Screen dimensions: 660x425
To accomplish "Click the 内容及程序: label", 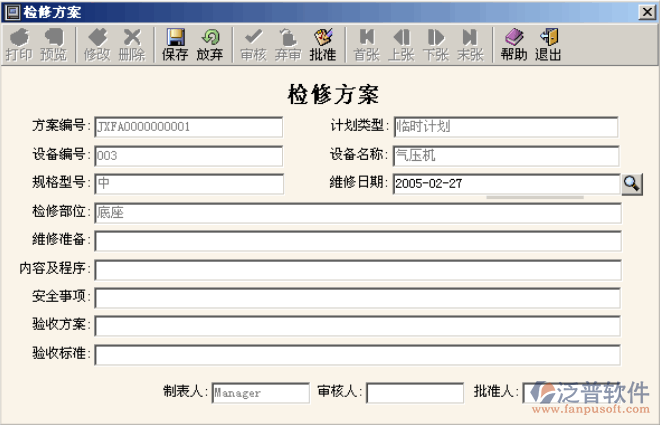I will (55, 268).
